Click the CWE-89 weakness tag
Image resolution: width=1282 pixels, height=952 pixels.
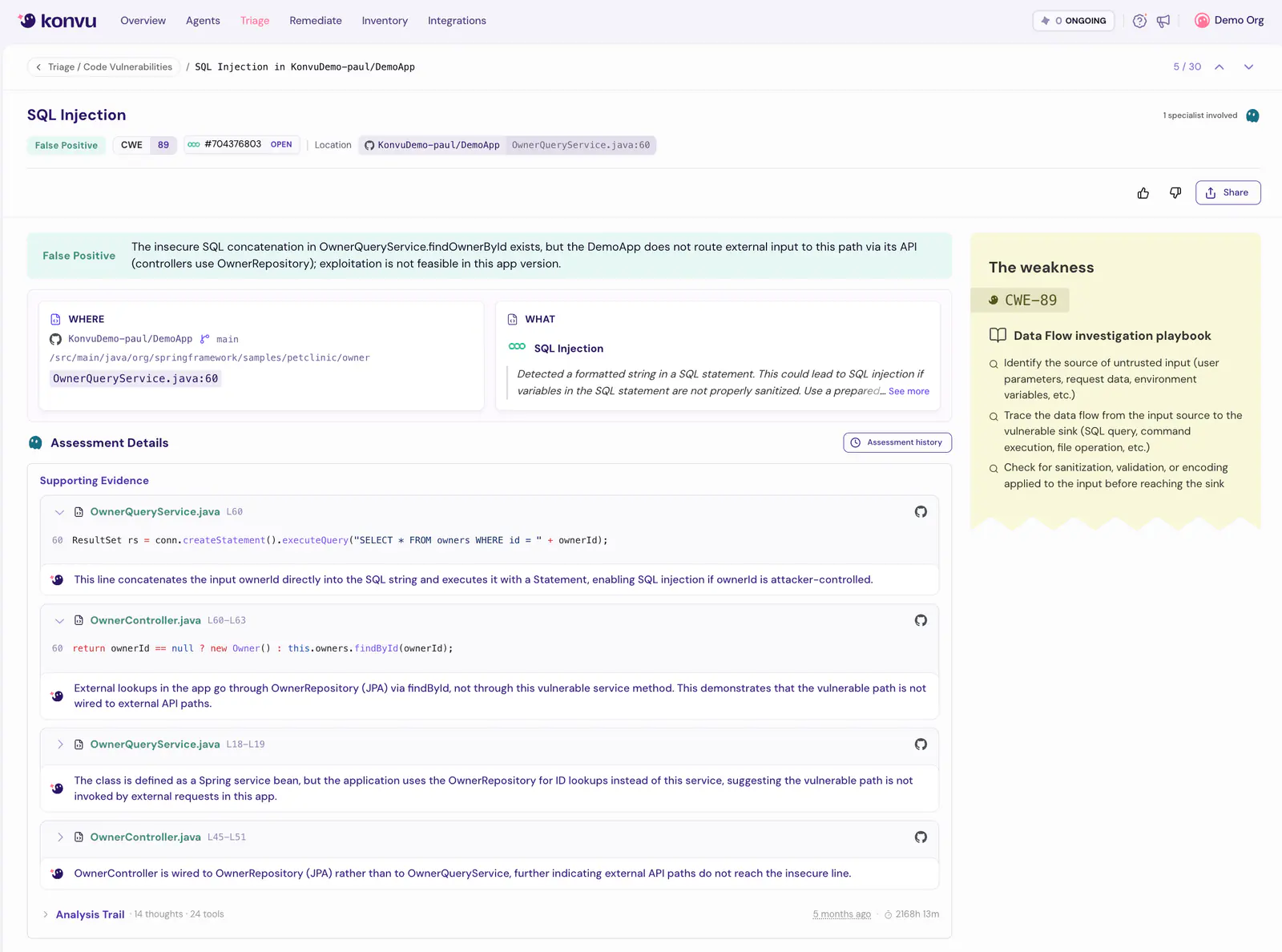click(x=1022, y=301)
